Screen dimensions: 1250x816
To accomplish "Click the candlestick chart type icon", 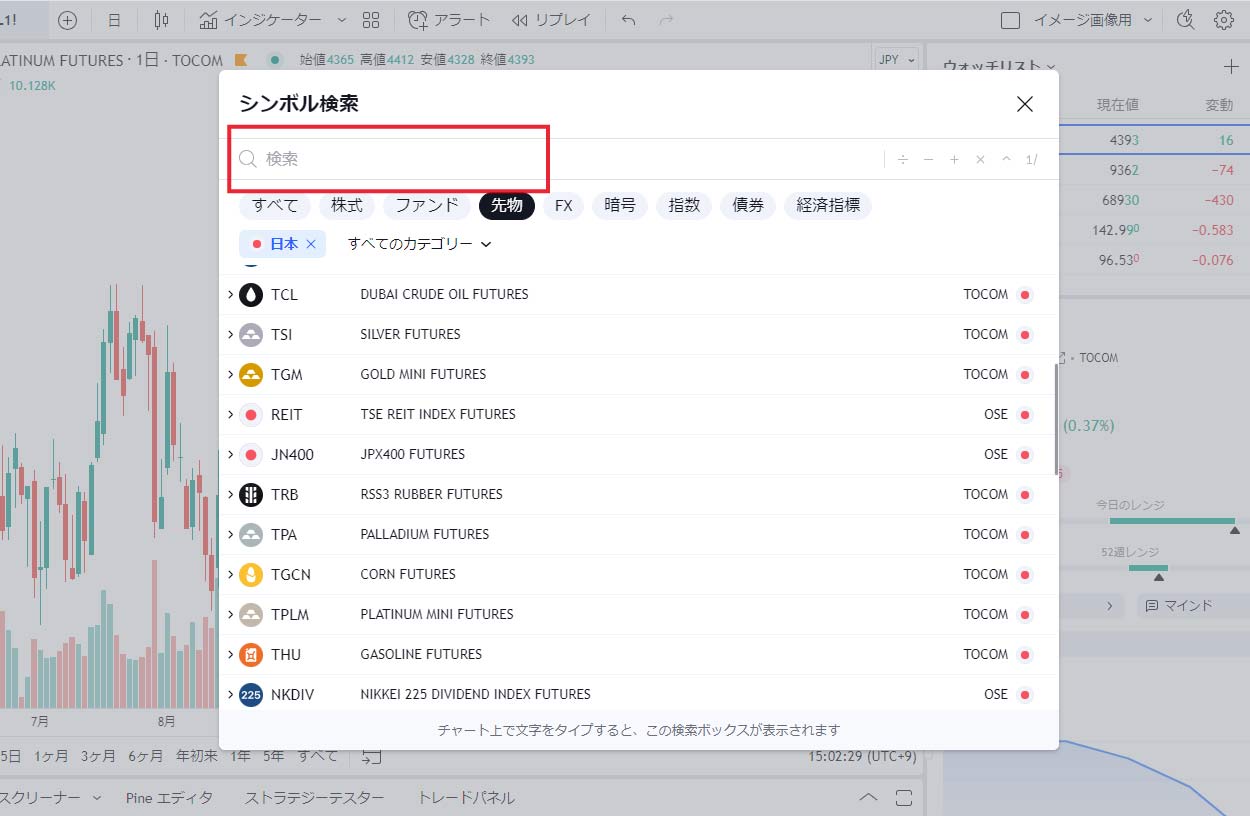I will tap(162, 20).
